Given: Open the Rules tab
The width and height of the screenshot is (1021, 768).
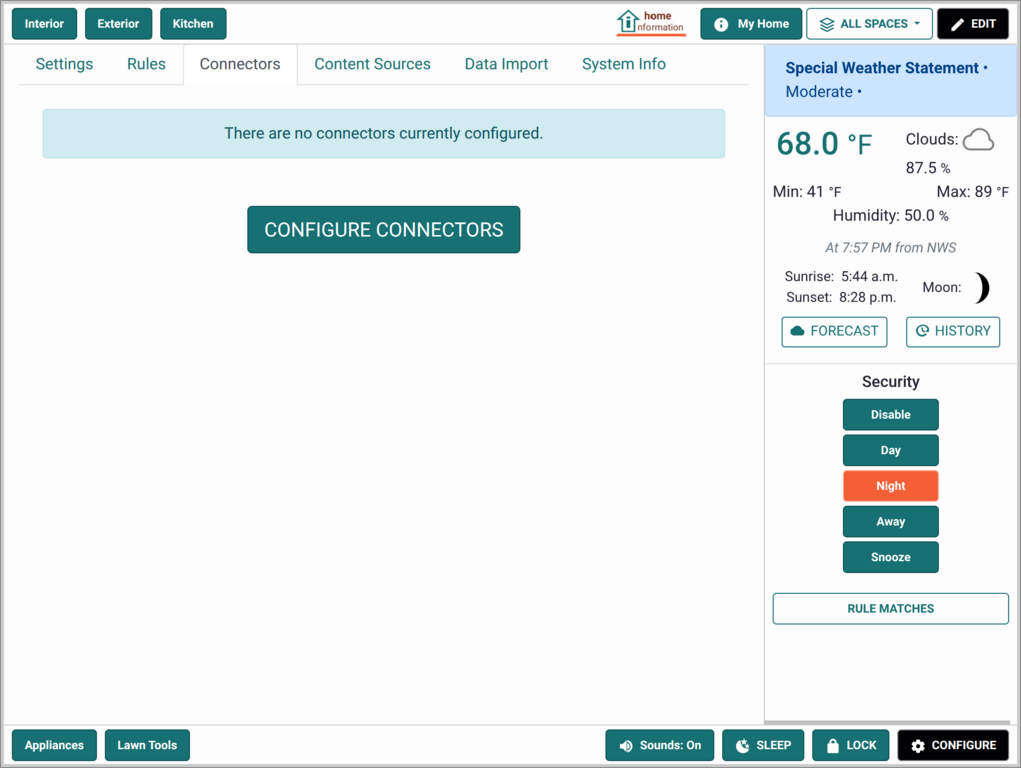Looking at the screenshot, I should [x=147, y=64].
